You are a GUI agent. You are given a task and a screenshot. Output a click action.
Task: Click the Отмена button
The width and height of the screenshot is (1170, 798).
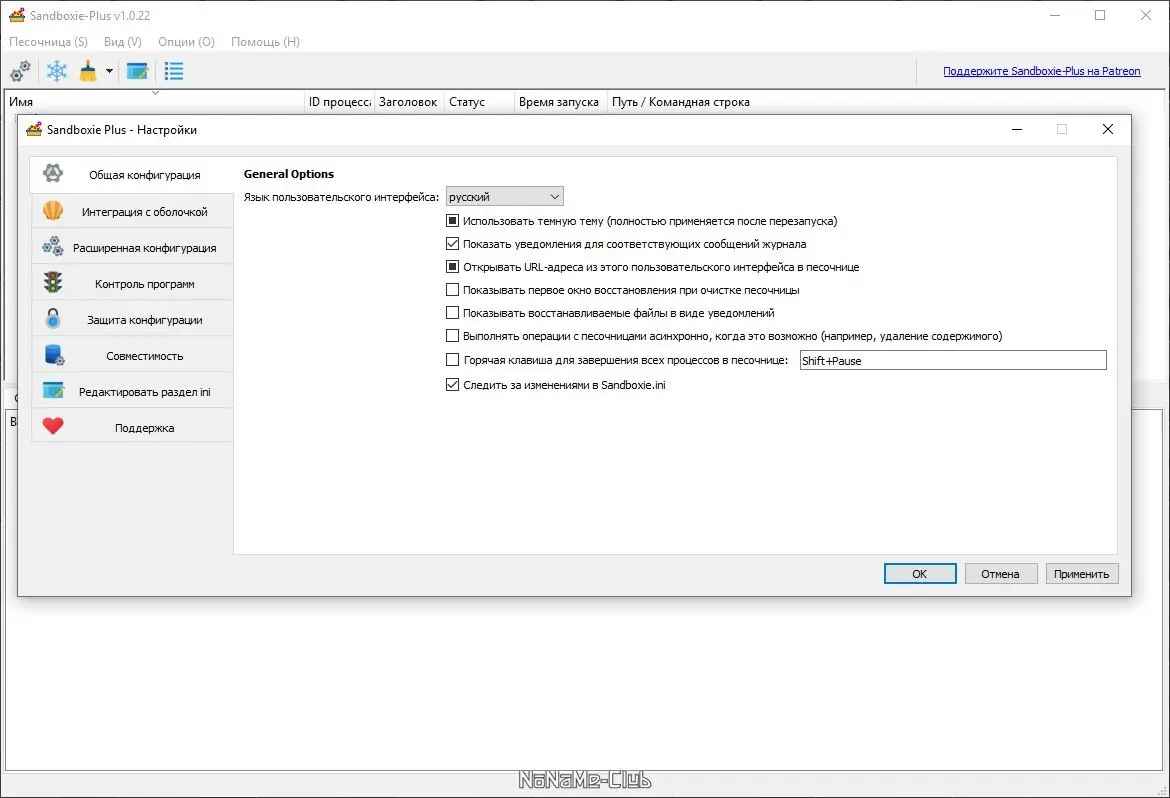click(x=1001, y=573)
